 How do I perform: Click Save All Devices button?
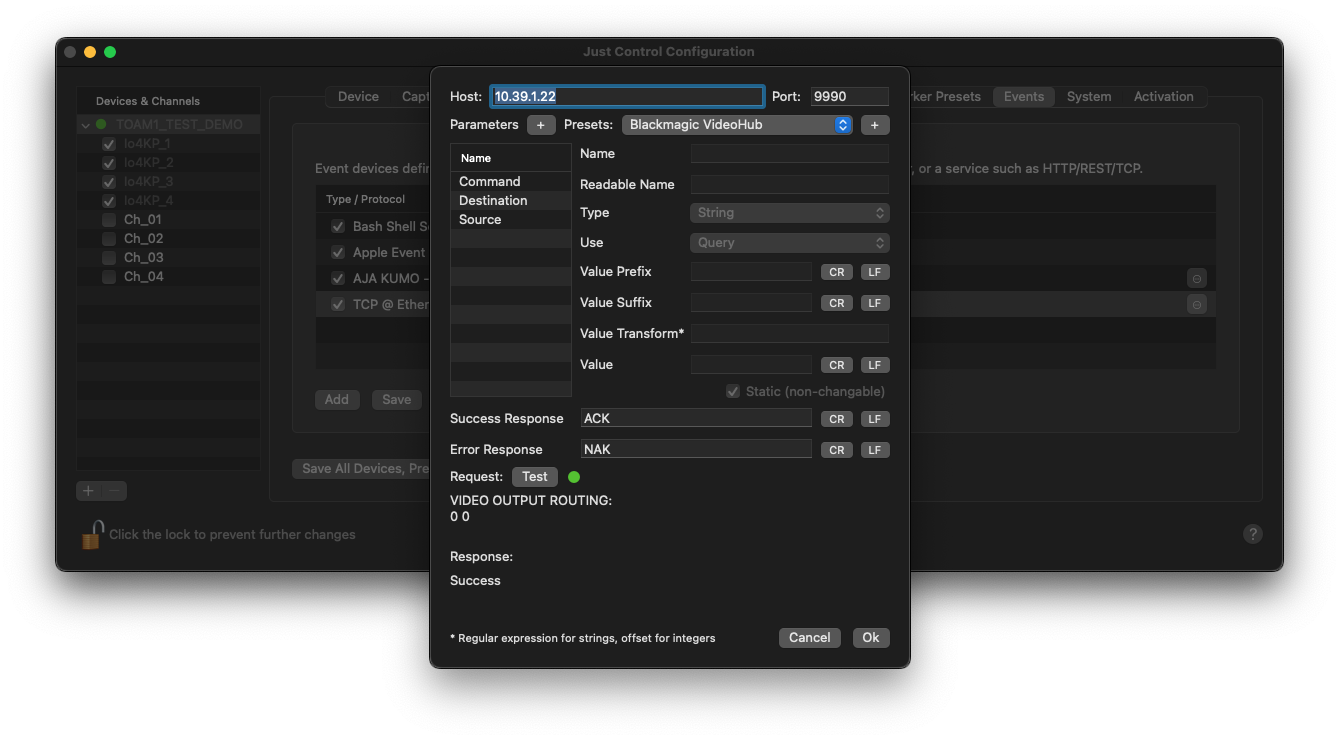tap(361, 469)
